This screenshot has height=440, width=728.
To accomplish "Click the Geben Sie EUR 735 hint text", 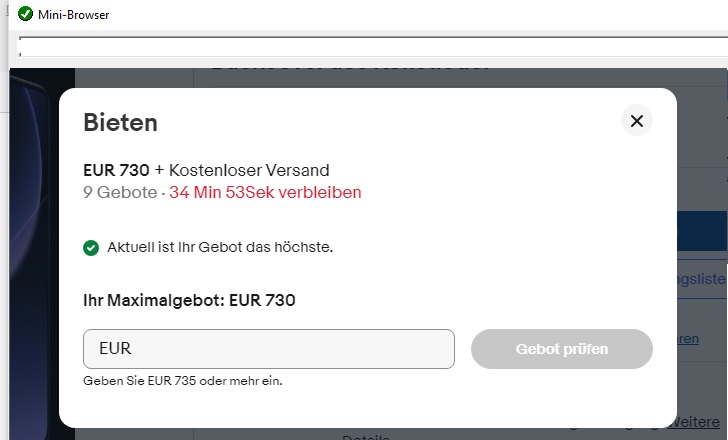I will coord(189,381).
